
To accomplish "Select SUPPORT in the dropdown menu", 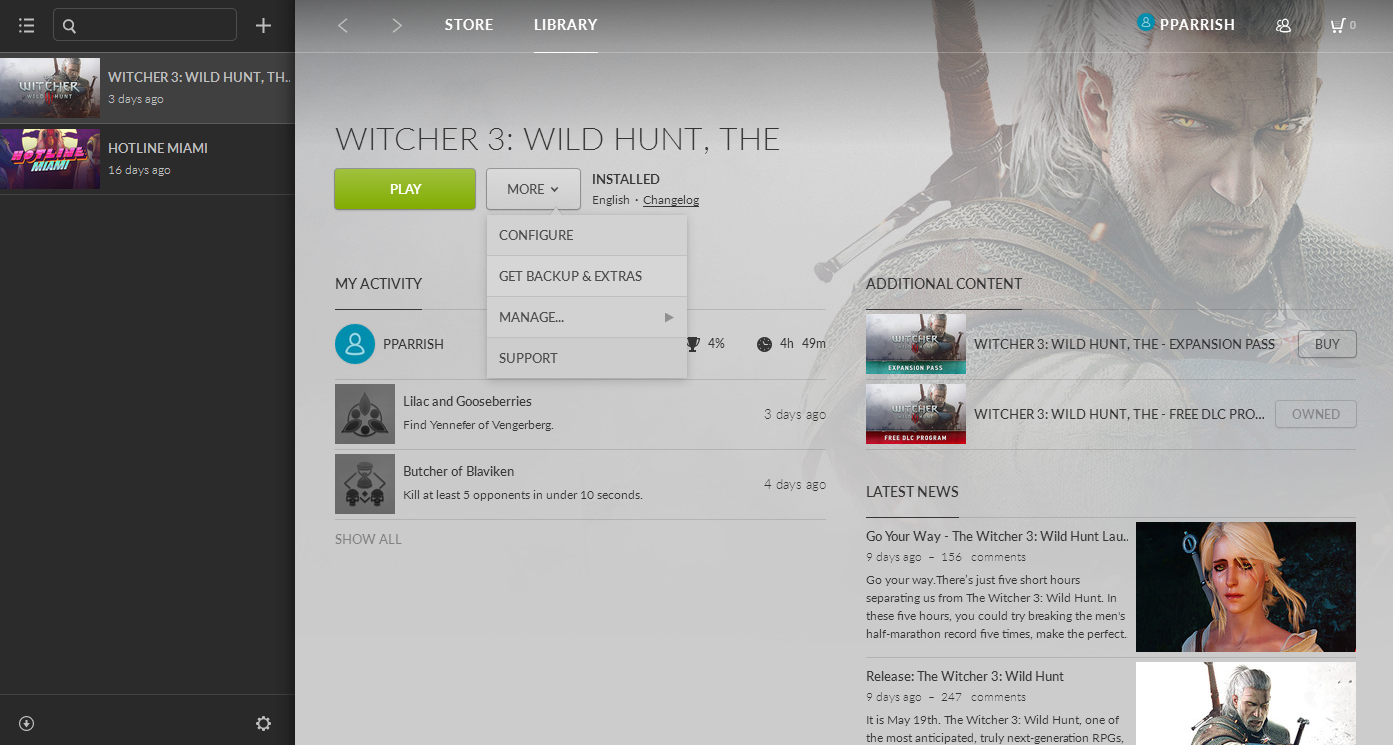I will [587, 358].
